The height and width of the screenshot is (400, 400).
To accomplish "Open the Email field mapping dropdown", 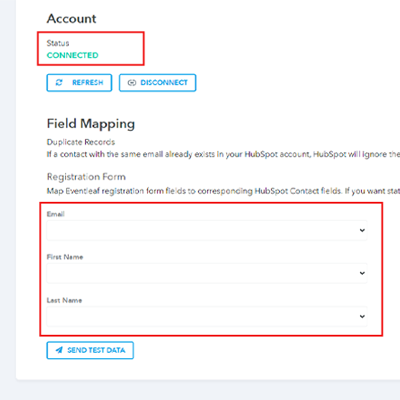I will click(207, 230).
